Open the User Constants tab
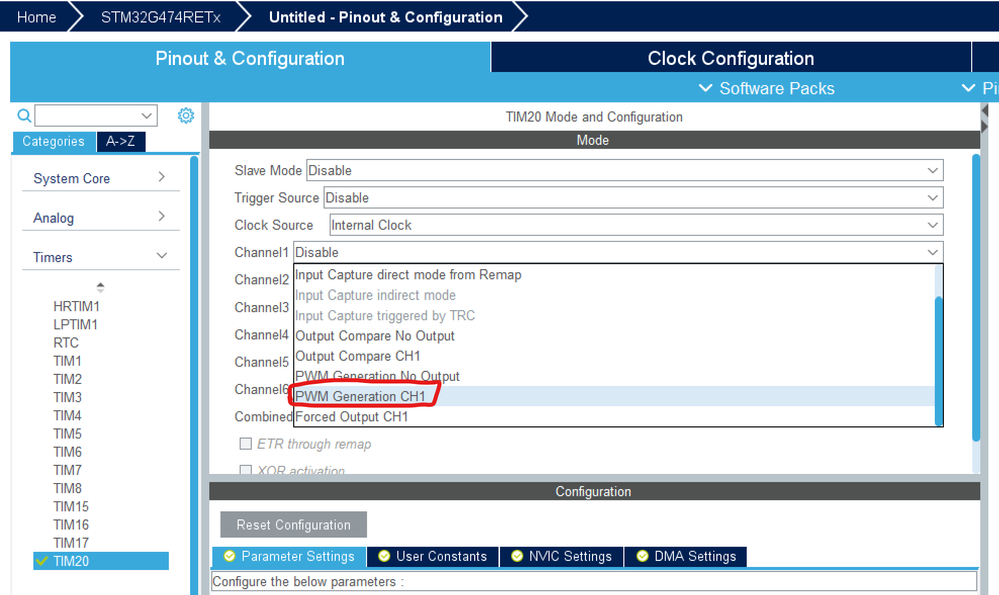 point(433,556)
